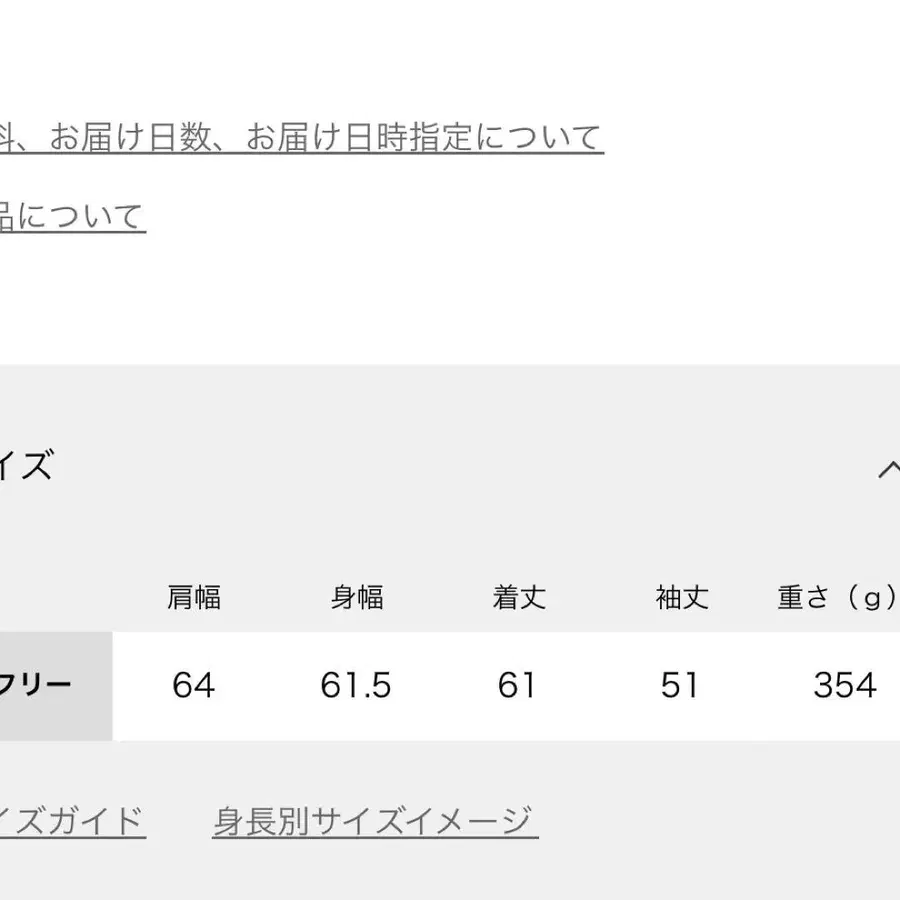
Task: Click the 着丈 column header
Action: coord(519,598)
